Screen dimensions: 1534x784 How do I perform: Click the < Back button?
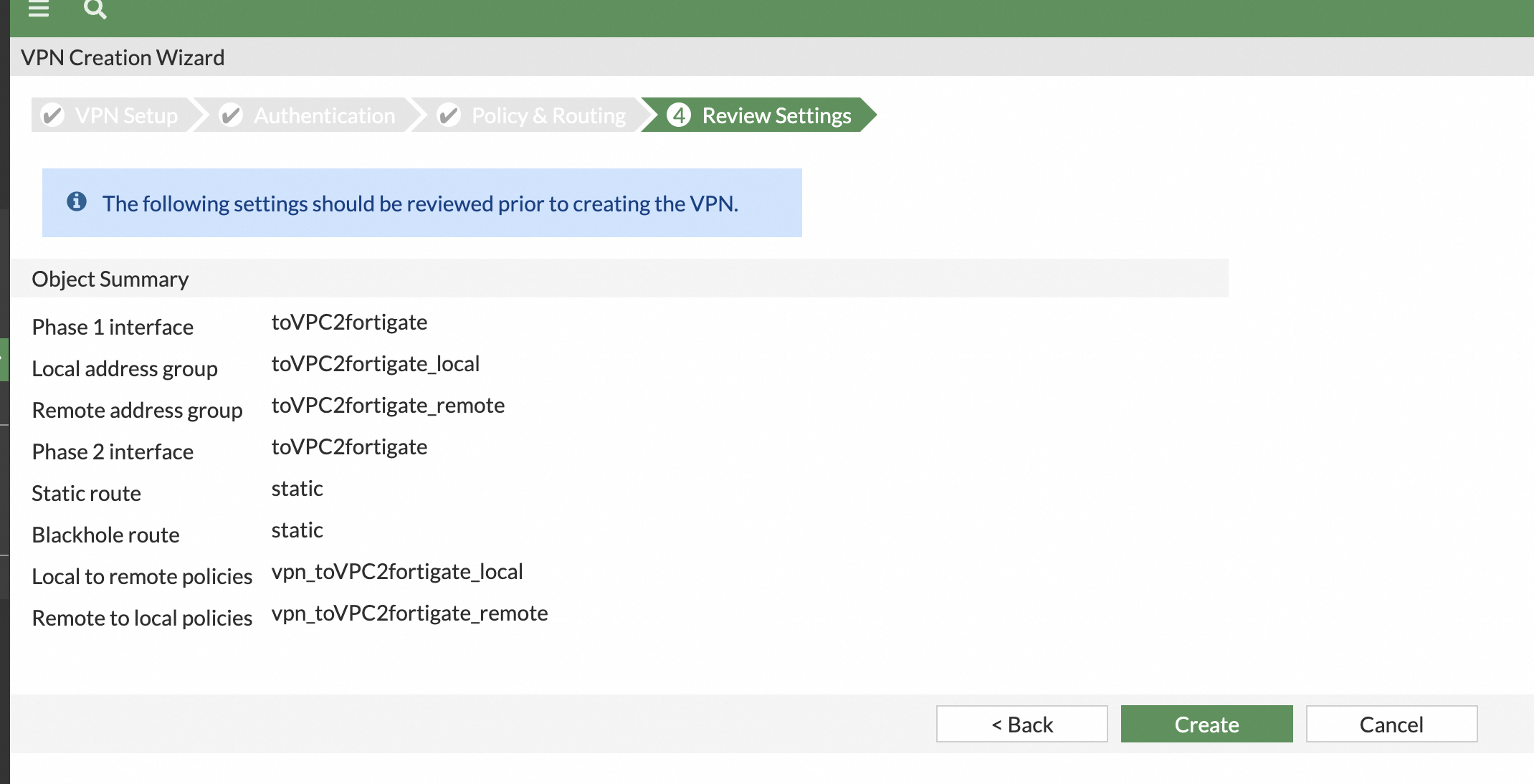click(x=1021, y=724)
